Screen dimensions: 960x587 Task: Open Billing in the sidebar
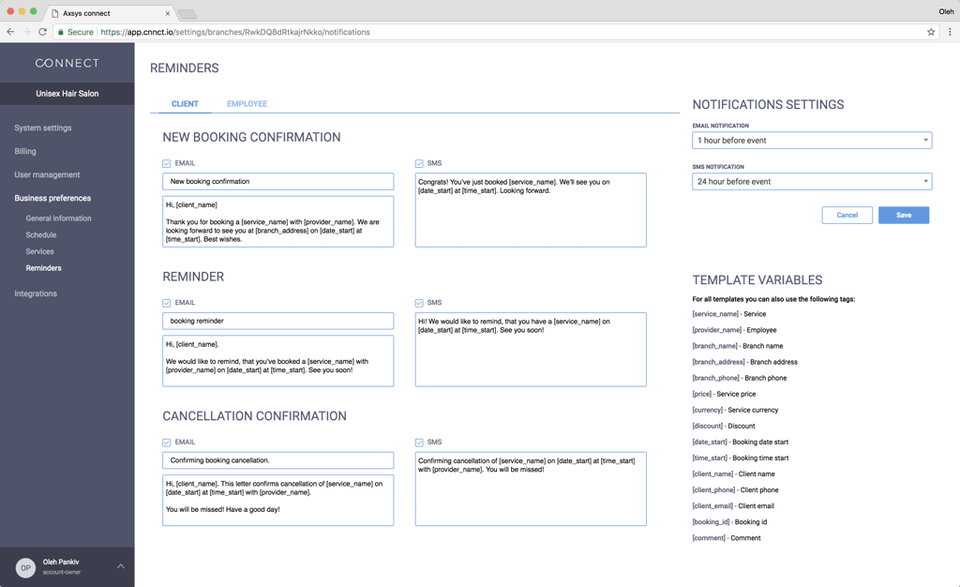tap(26, 151)
